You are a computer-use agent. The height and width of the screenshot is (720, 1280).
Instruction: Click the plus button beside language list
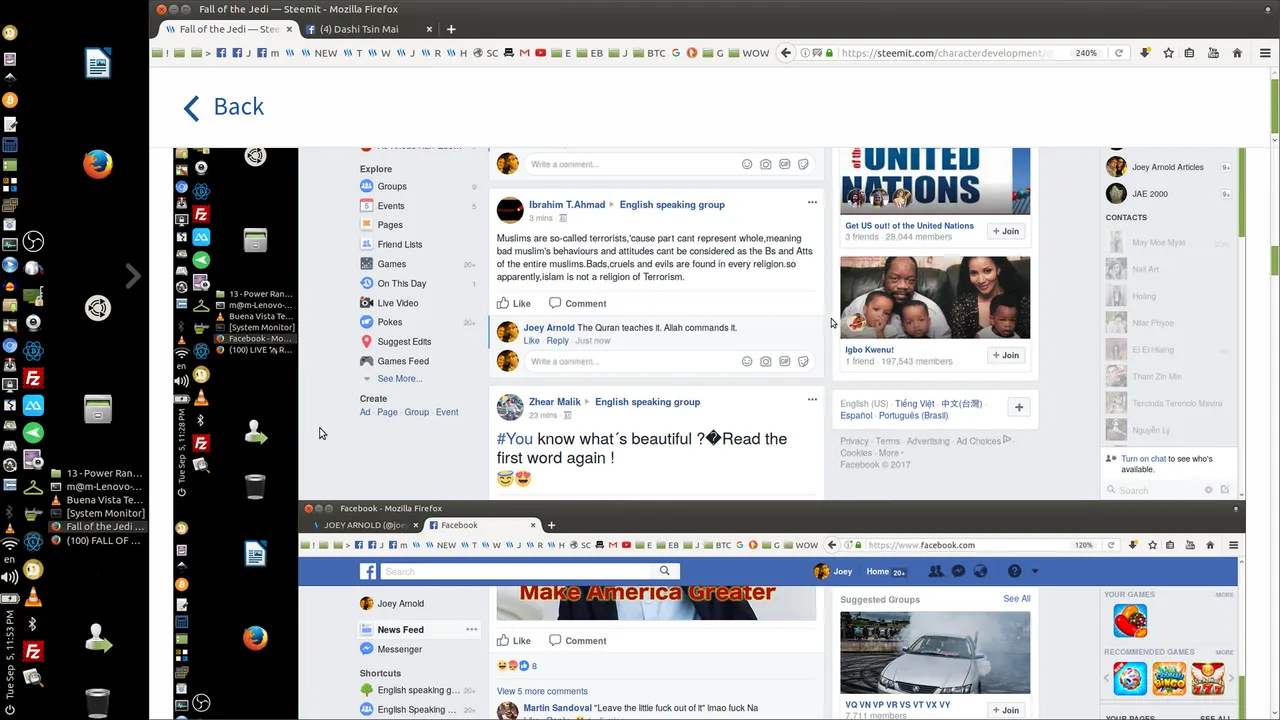click(1019, 407)
